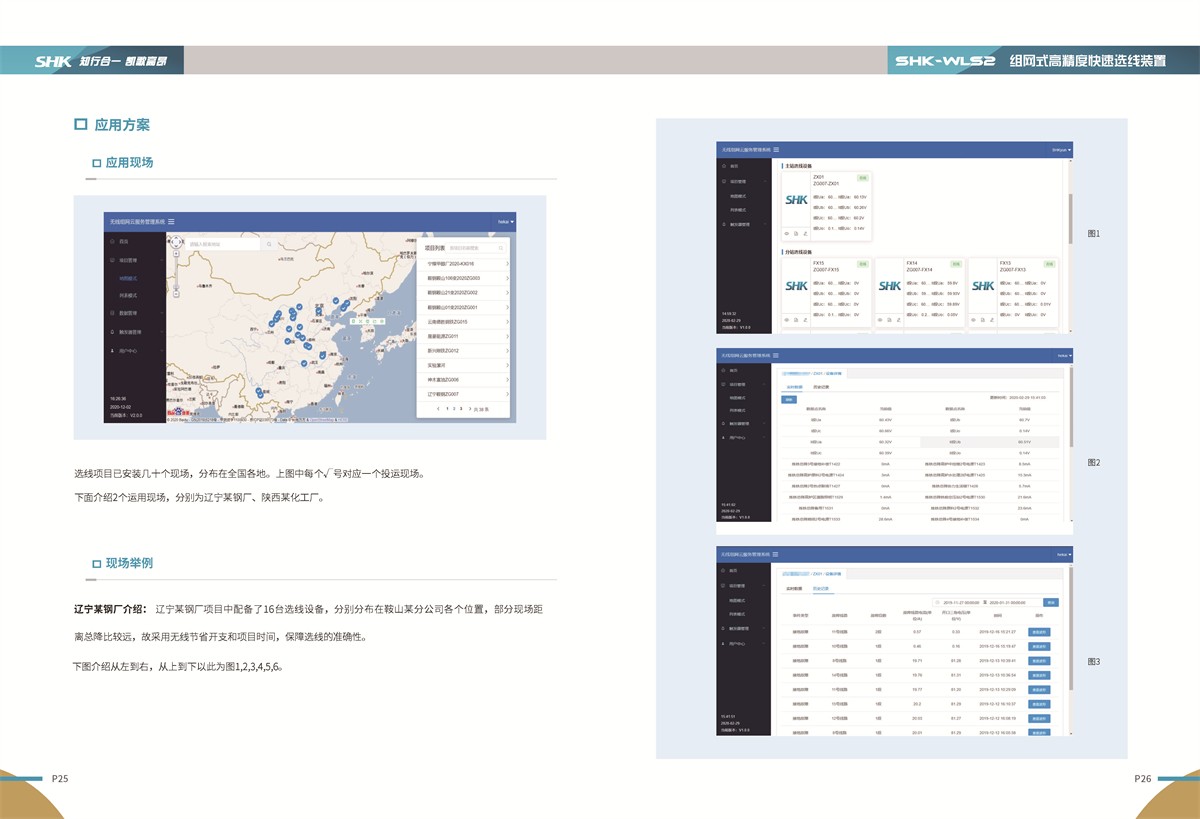The width and height of the screenshot is (1200, 819).
Task: Click the map address search magnifier button
Action: tap(269, 244)
